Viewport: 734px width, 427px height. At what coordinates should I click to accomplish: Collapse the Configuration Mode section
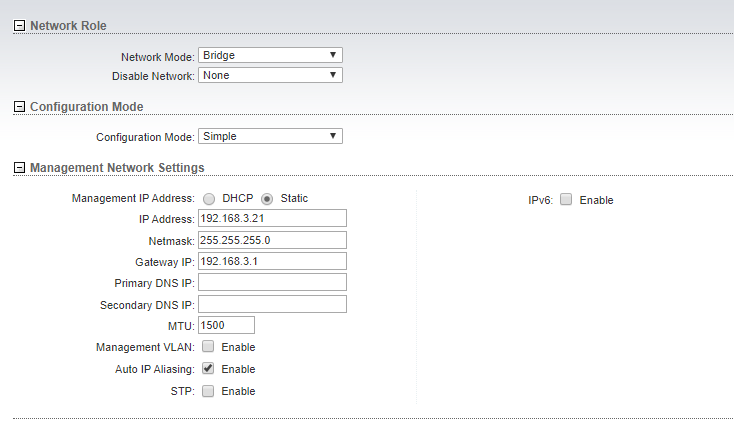(19, 107)
